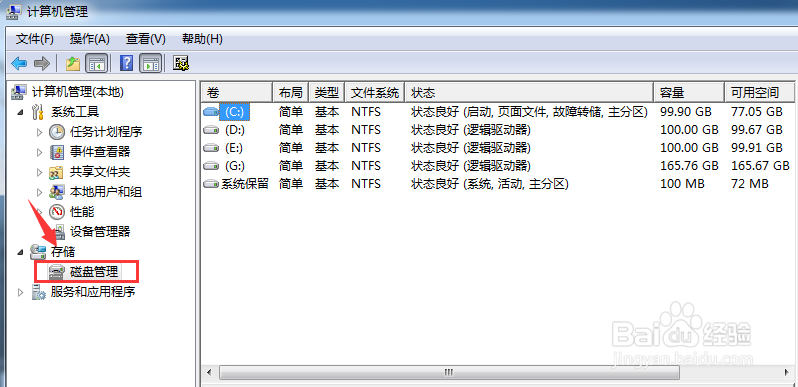Screen dimensions: 798x387
Task: Click the 系统工具 tools icon
Action: pyautogui.click(x=39, y=112)
